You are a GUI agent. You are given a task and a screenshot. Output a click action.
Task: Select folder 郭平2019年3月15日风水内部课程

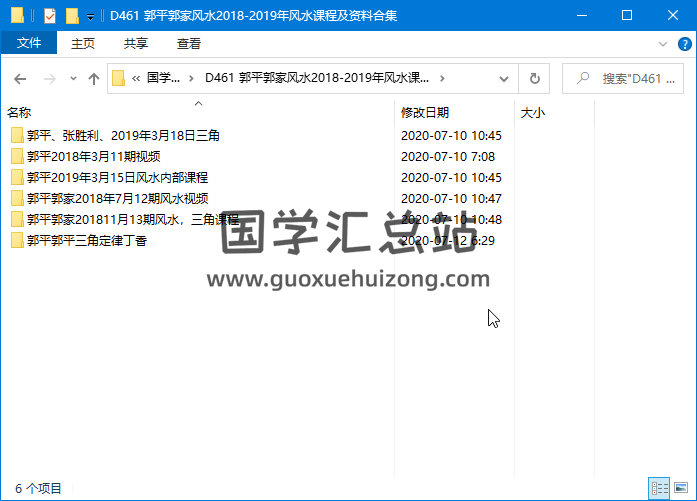pos(117,177)
